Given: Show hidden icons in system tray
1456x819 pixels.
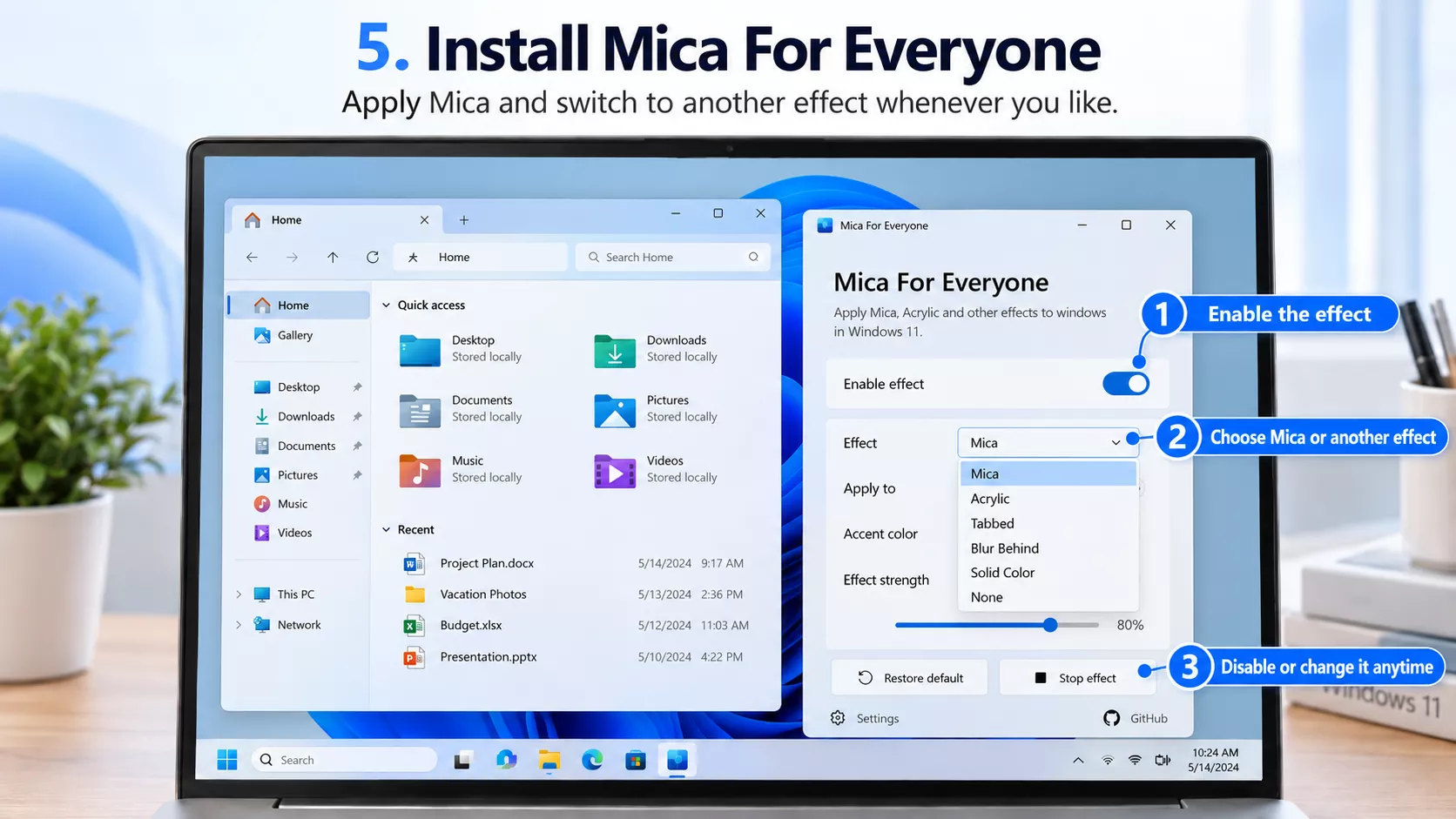Looking at the screenshot, I should (x=1078, y=760).
